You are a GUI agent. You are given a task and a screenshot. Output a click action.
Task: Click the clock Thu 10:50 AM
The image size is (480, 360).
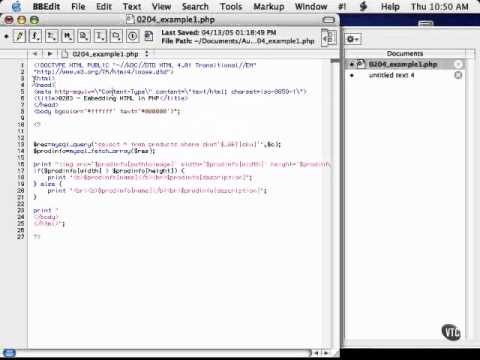click(x=440, y=7)
